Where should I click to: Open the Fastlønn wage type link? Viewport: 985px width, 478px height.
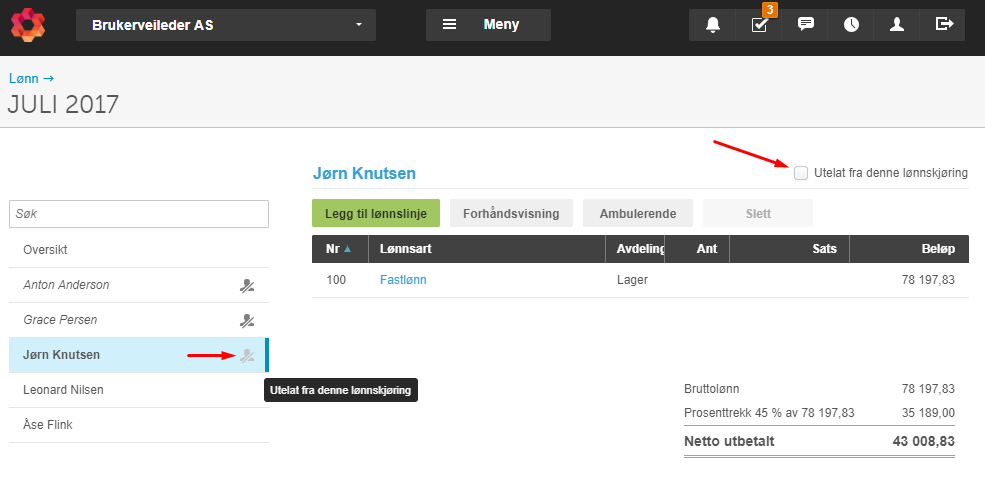[403, 280]
